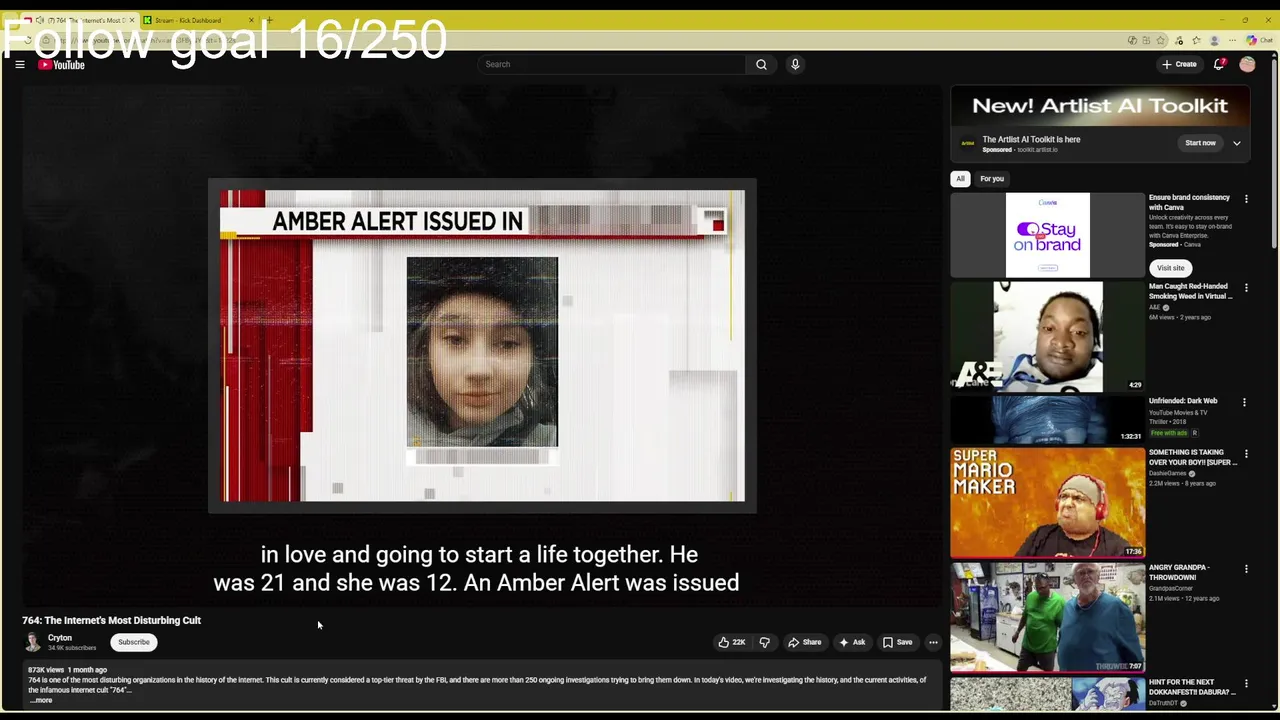
Task: Open 'Man Caught Red-Handed Smoking Weed' title
Action: pyautogui.click(x=1190, y=291)
